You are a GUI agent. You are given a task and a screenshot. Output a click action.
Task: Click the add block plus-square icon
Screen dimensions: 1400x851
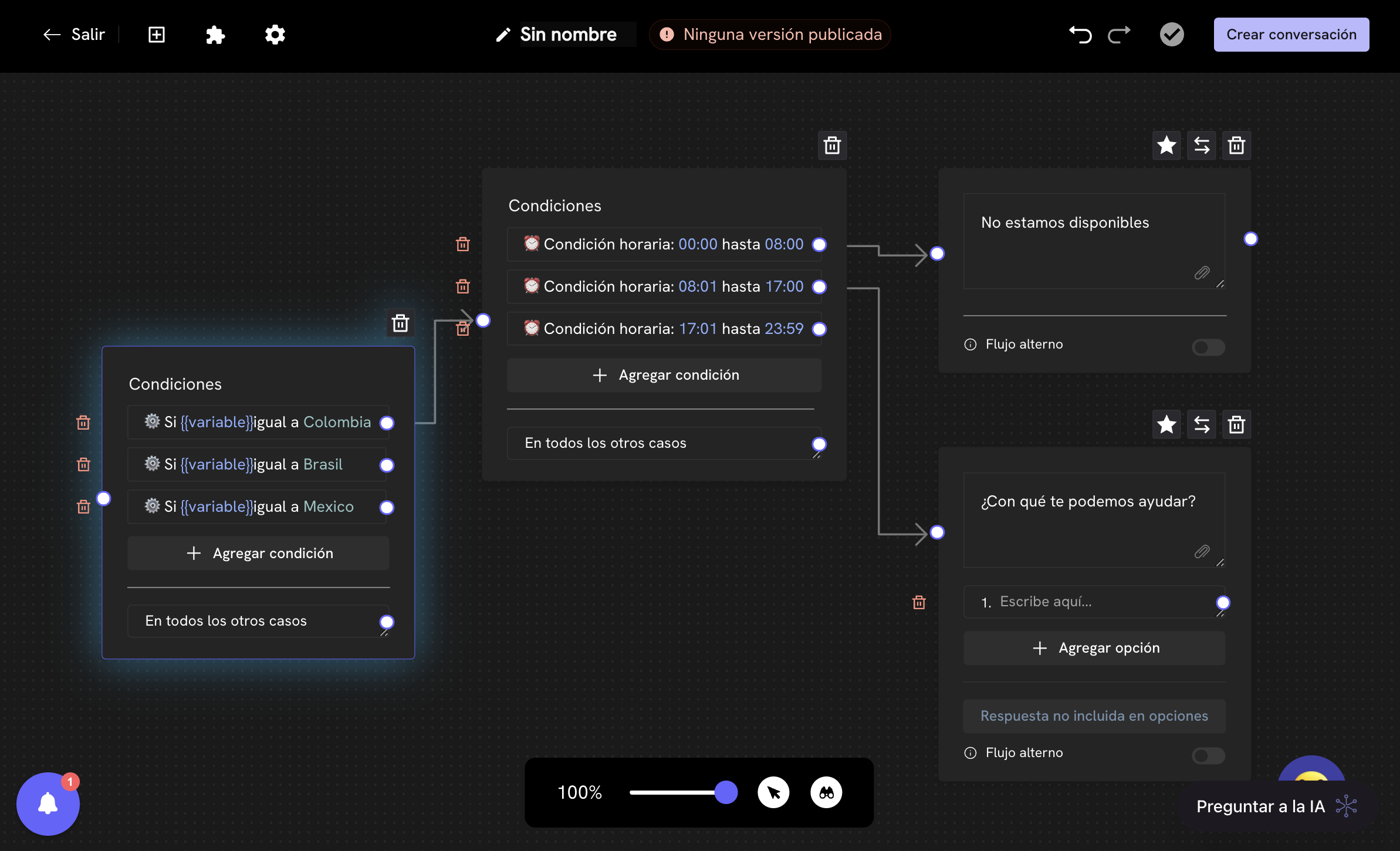tap(157, 35)
